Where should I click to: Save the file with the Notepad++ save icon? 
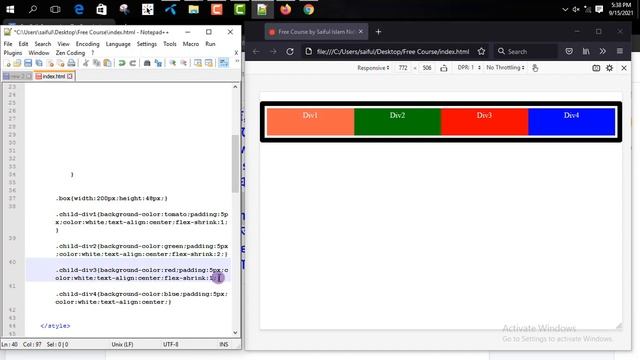[x=28, y=63]
